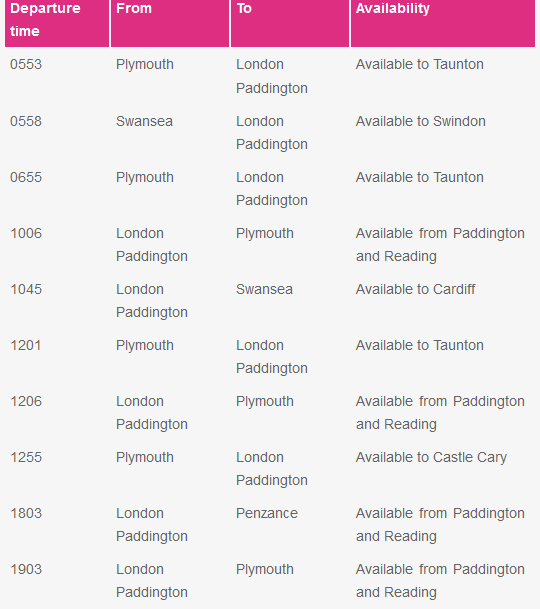The height and width of the screenshot is (609, 540).
Task: Click Available to Castle Cary text
Action: tap(431, 458)
